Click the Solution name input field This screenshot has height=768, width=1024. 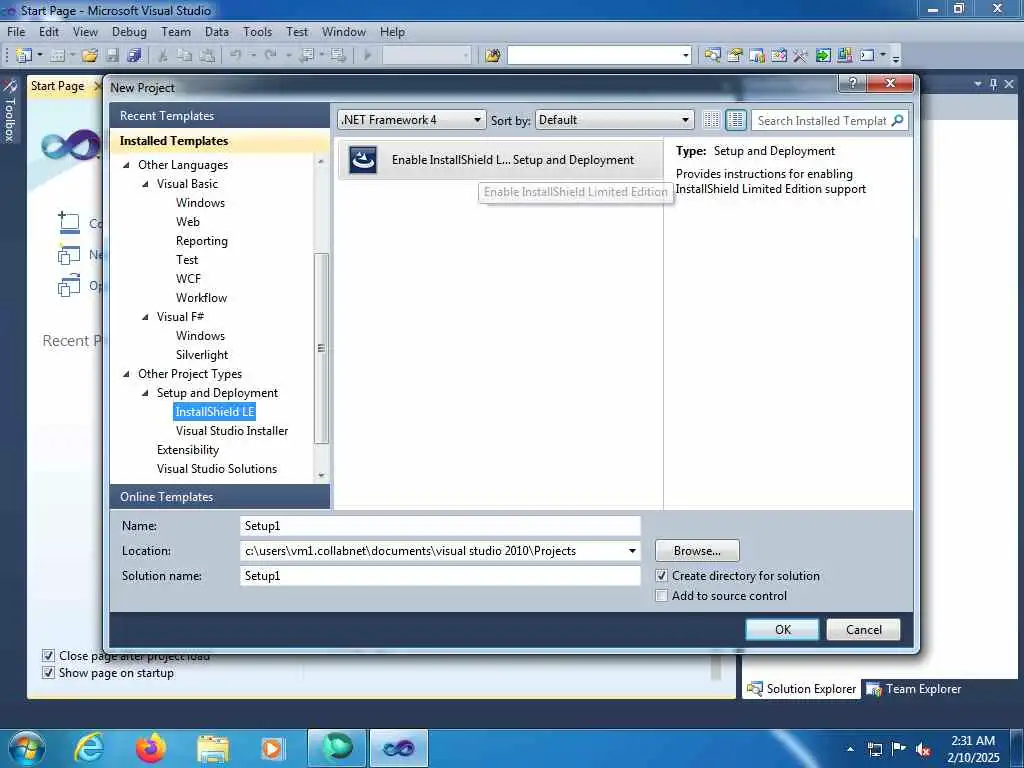point(440,576)
